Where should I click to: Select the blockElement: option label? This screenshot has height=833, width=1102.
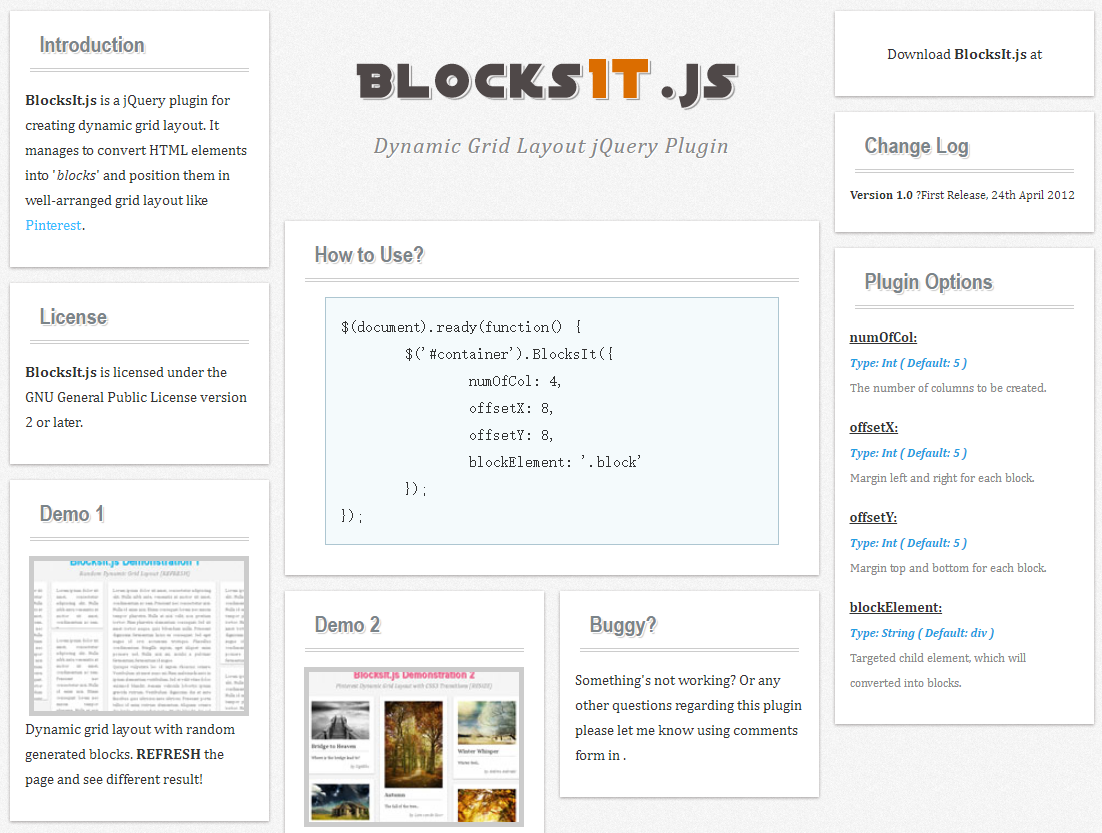pyautogui.click(x=895, y=607)
